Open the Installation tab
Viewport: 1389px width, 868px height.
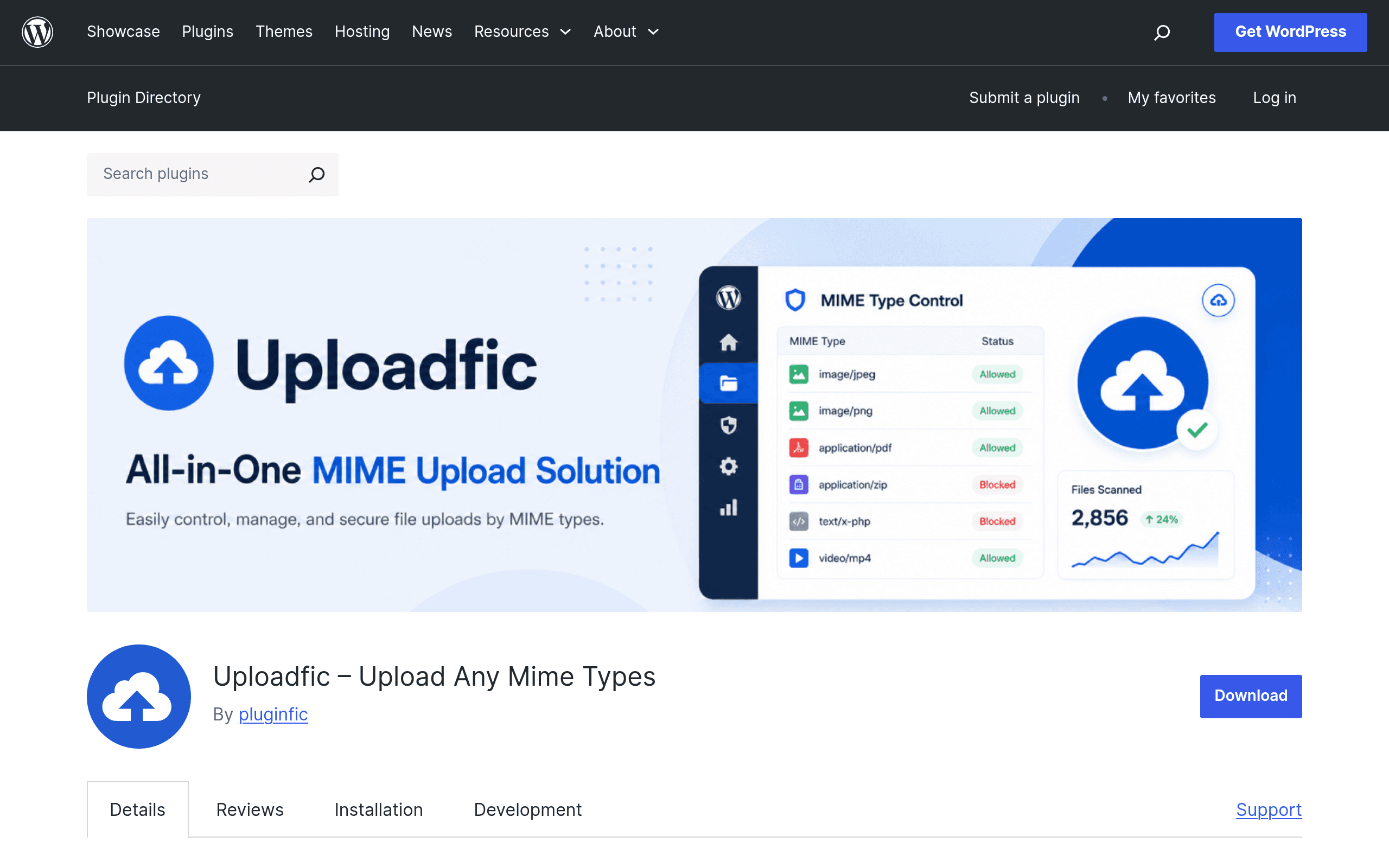[379, 809]
